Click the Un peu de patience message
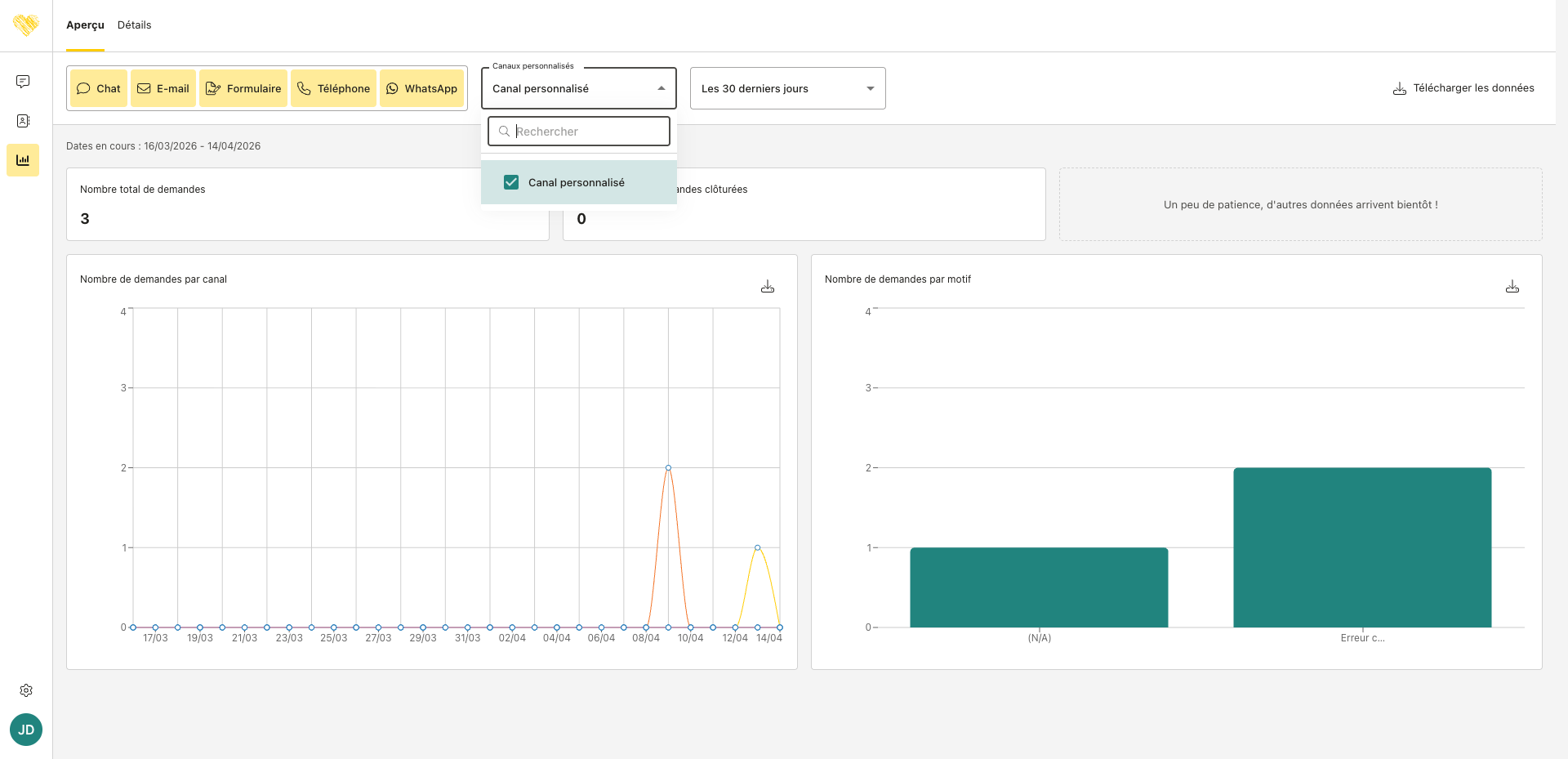Viewport: 1568px width, 759px height. coord(1301,205)
